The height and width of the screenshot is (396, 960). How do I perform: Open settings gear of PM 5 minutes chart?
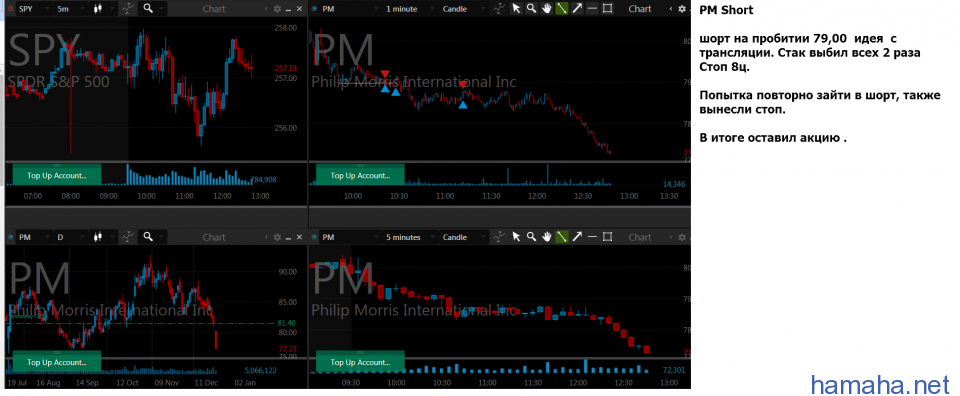682,237
